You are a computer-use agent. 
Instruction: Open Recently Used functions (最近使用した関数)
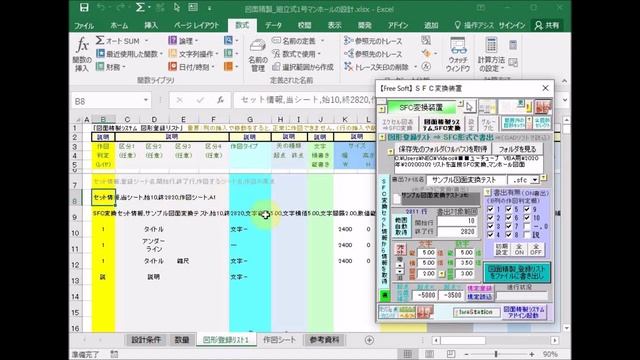pos(129,53)
